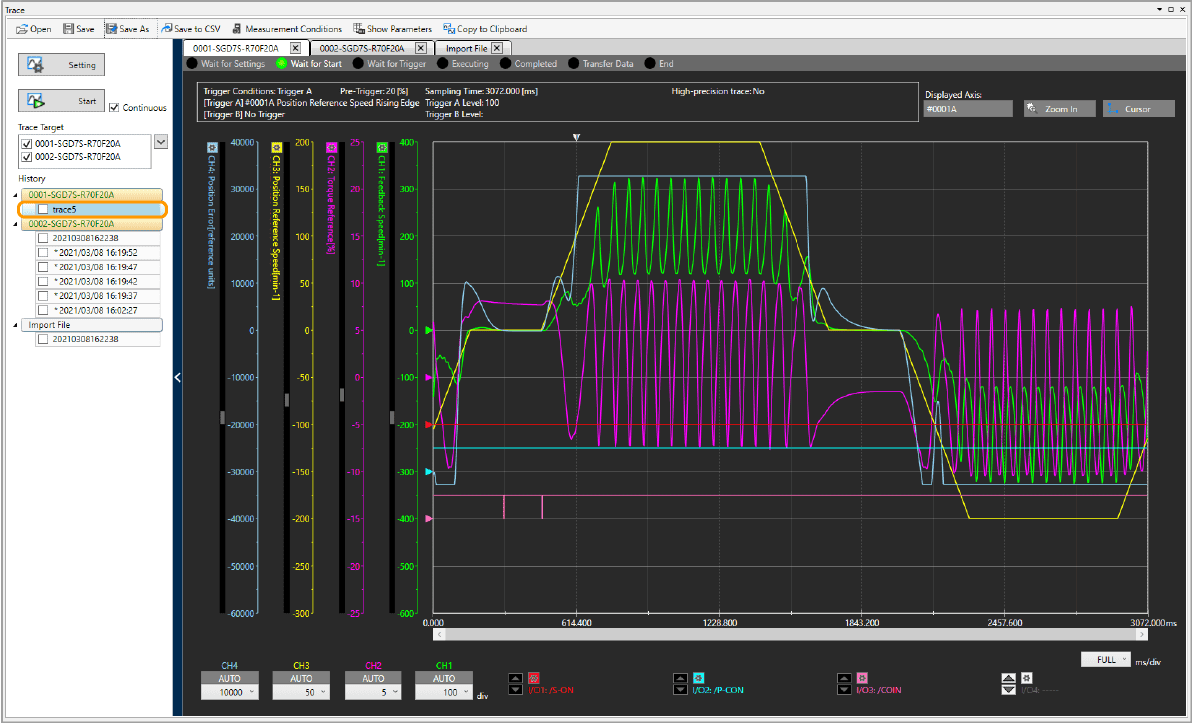Toggle the Continuous checkbox
Viewport: 1192px width, 723px height.
pos(114,107)
